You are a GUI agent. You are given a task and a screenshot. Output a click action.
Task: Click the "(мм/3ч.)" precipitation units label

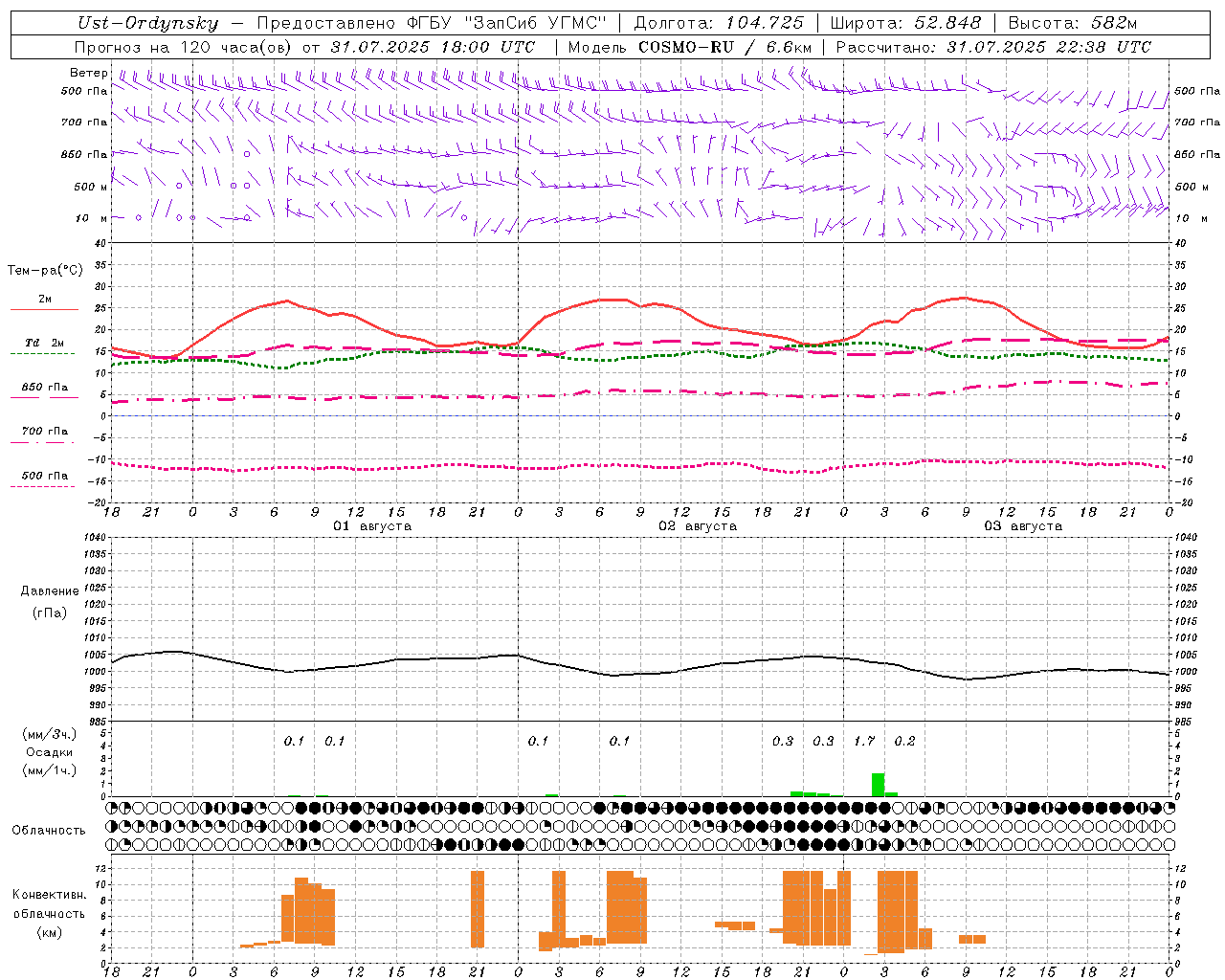tap(50, 734)
